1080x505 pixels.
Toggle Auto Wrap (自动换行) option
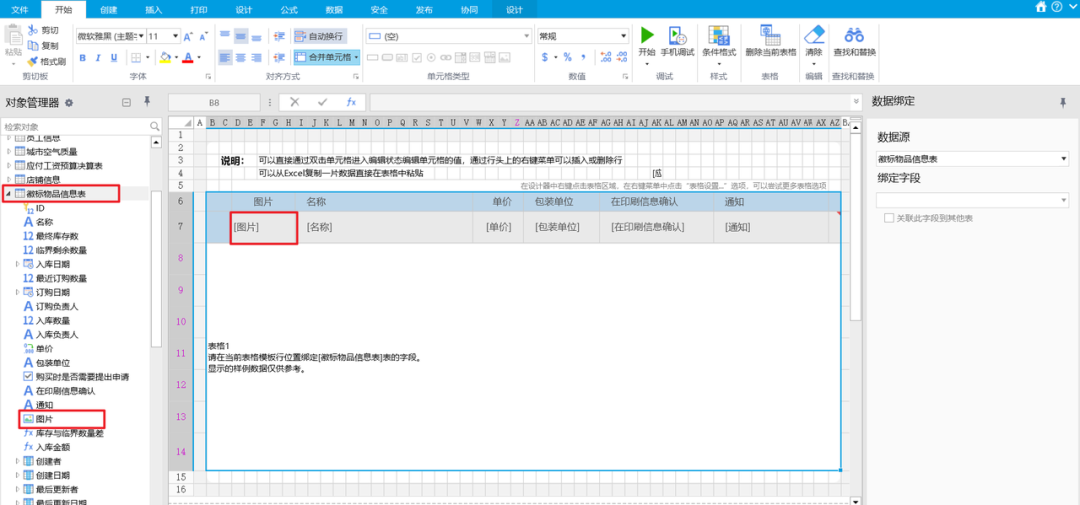[x=320, y=36]
